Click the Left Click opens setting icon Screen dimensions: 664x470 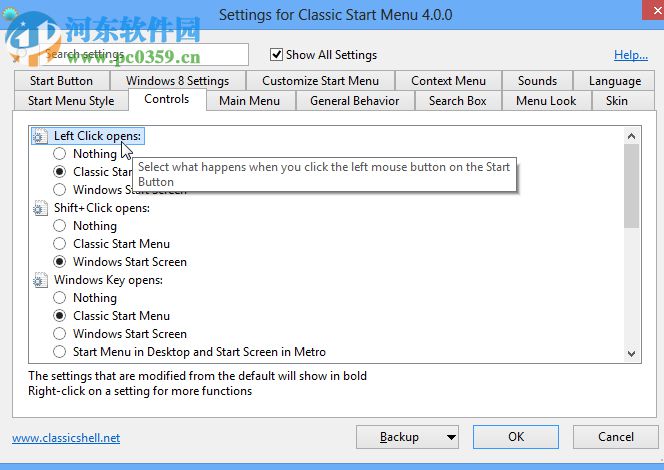40,136
